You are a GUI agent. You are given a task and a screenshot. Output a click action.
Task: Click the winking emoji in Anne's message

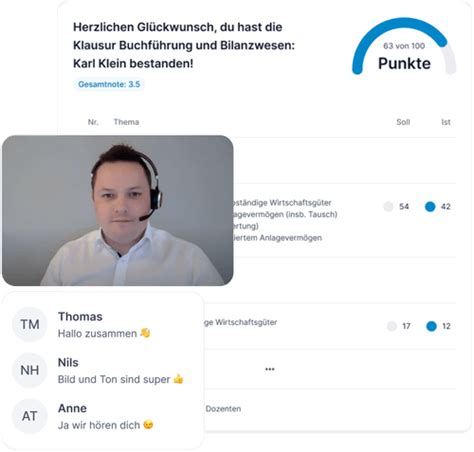148,425
